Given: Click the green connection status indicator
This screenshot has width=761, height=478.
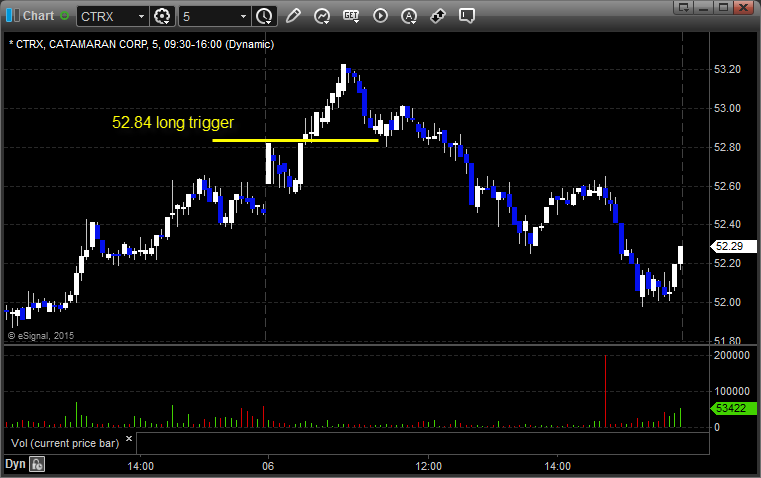Looking at the screenshot, I should point(65,16).
